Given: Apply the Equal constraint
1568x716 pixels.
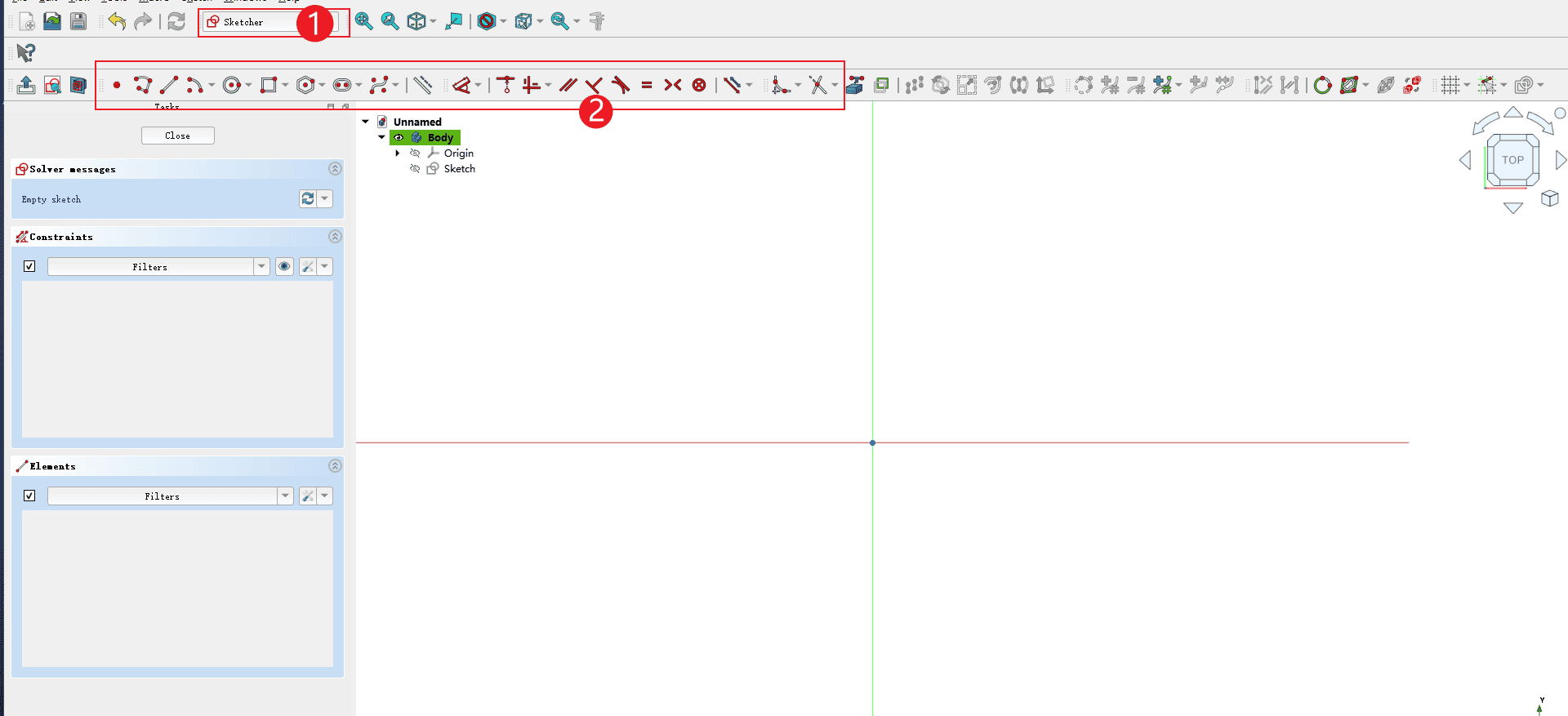Looking at the screenshot, I should tap(647, 85).
